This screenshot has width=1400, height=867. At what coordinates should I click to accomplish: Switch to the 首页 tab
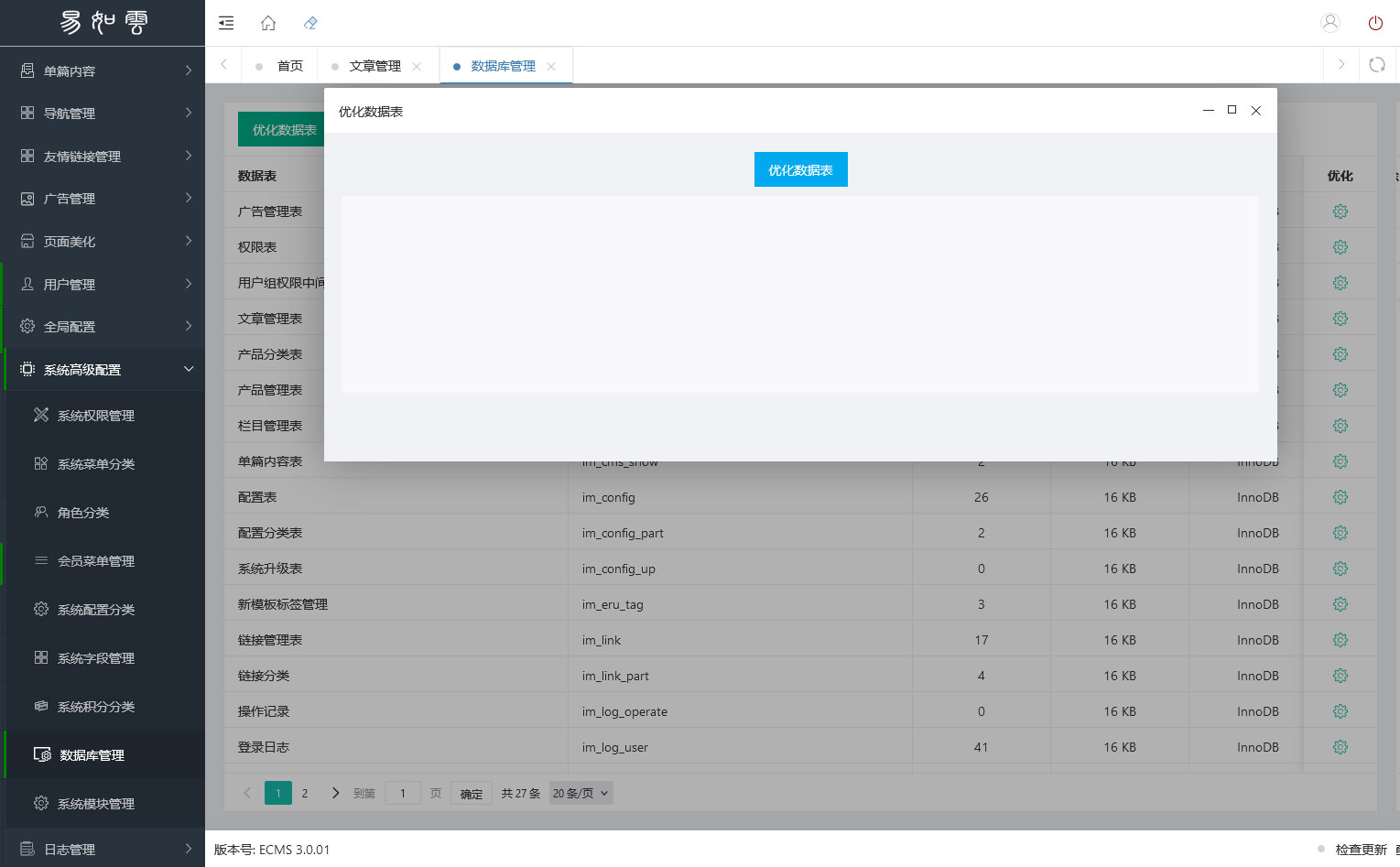point(289,66)
